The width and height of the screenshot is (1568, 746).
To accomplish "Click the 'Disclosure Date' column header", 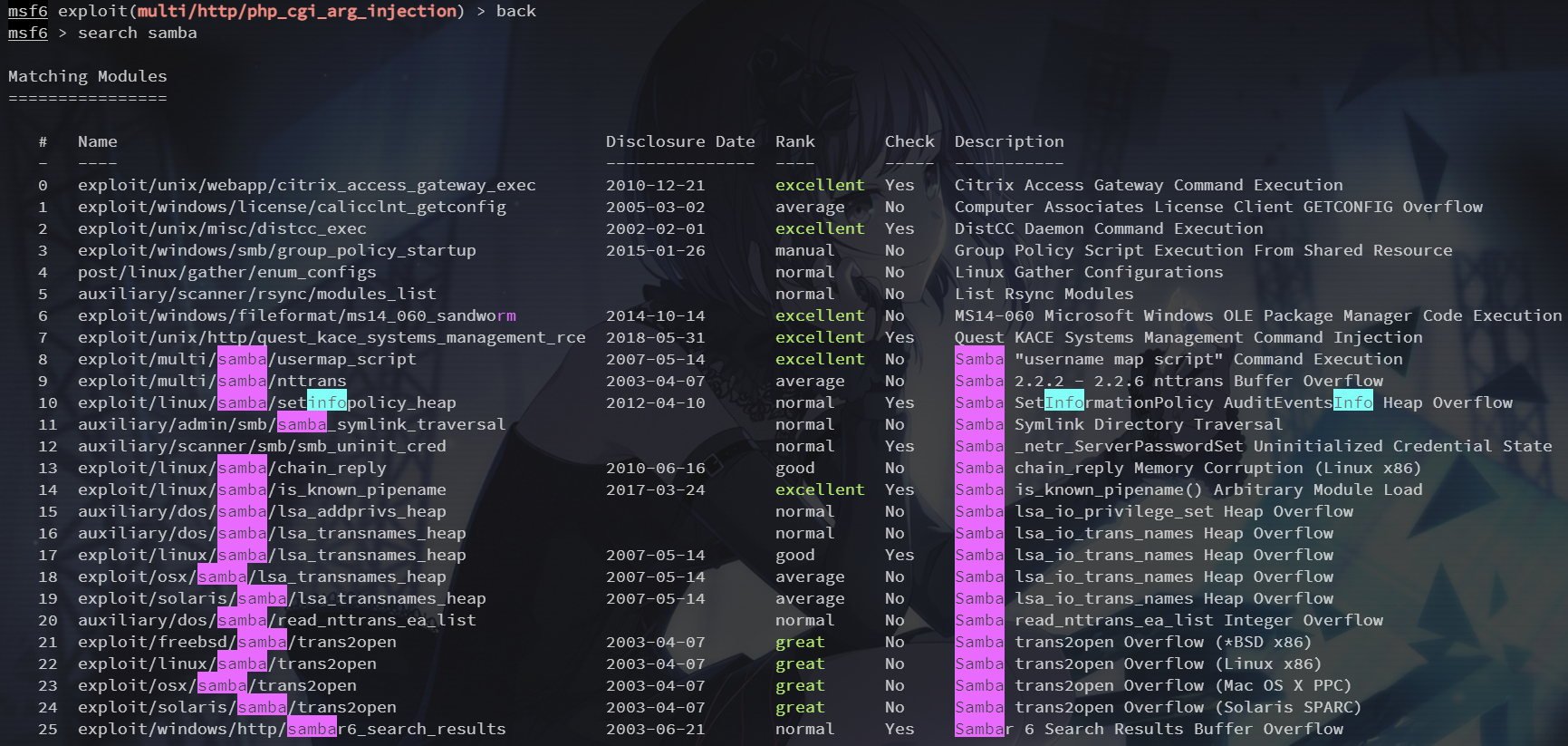I will (680, 141).
